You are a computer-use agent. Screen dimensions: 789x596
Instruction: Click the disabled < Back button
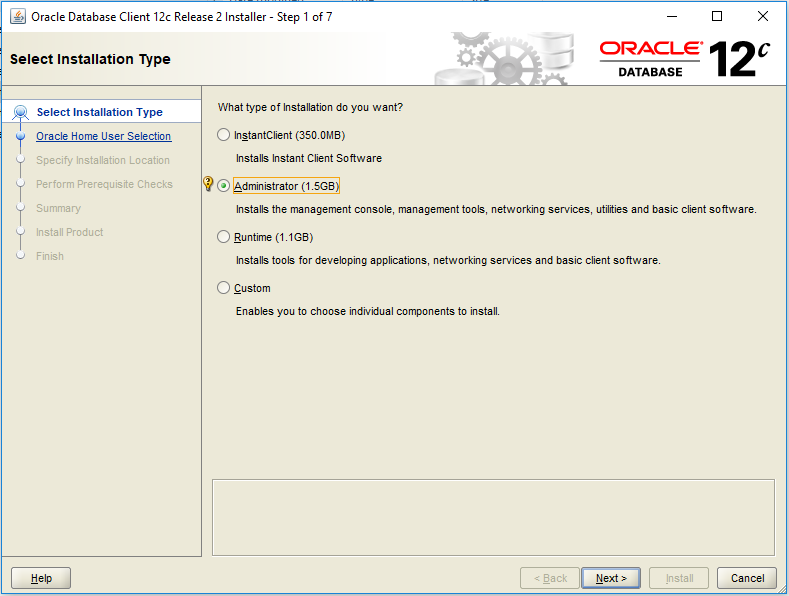tap(550, 578)
